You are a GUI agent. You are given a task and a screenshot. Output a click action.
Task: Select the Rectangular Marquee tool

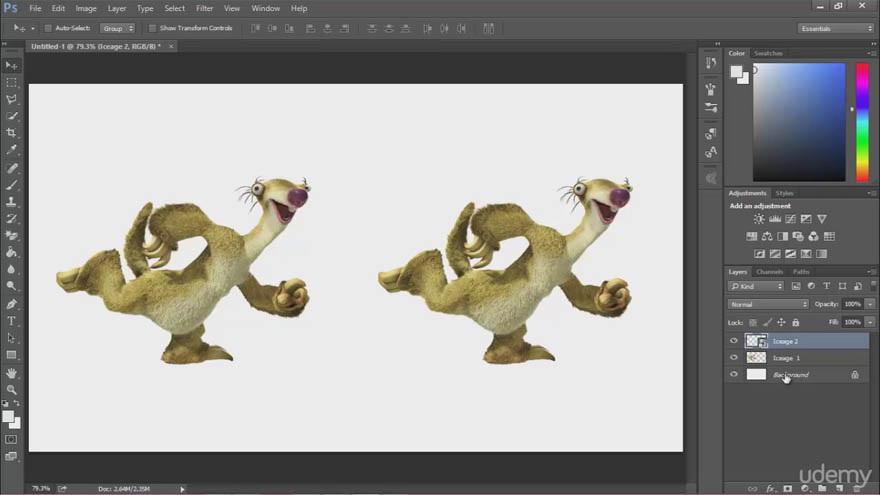[11, 82]
